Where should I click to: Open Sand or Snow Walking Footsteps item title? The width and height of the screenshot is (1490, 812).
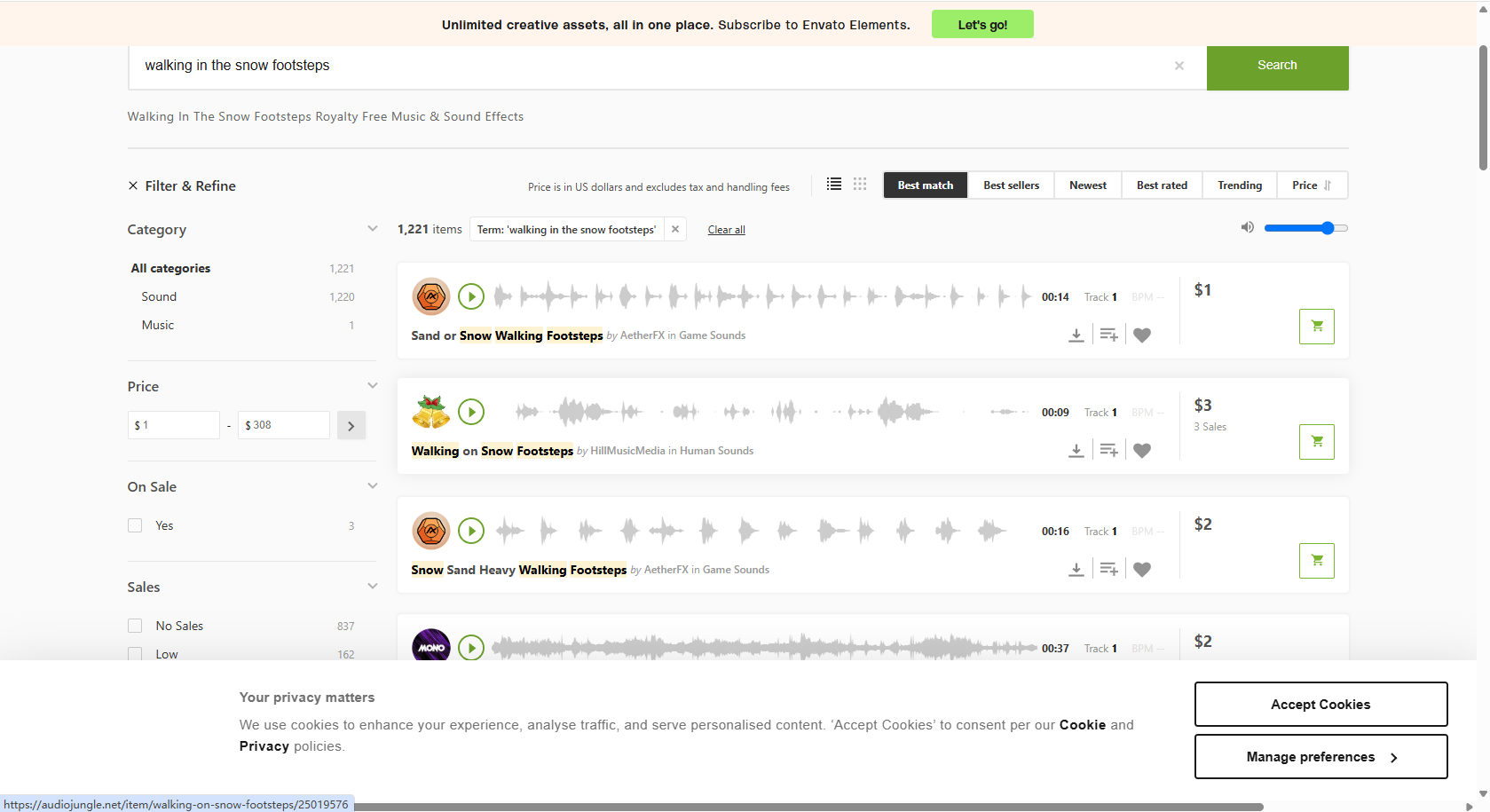[507, 335]
